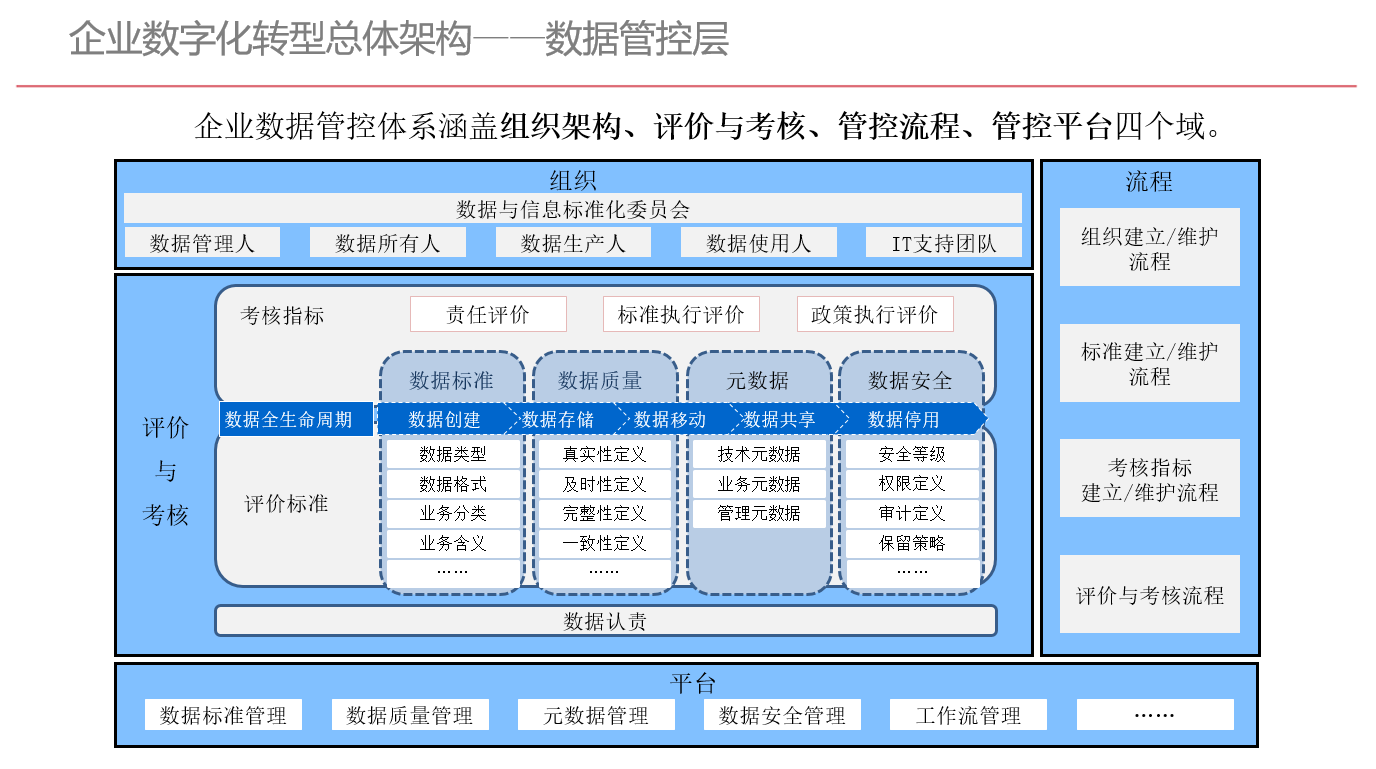Click the 数据全生命周期 blue label
This screenshot has height=769, width=1376.
(296, 419)
